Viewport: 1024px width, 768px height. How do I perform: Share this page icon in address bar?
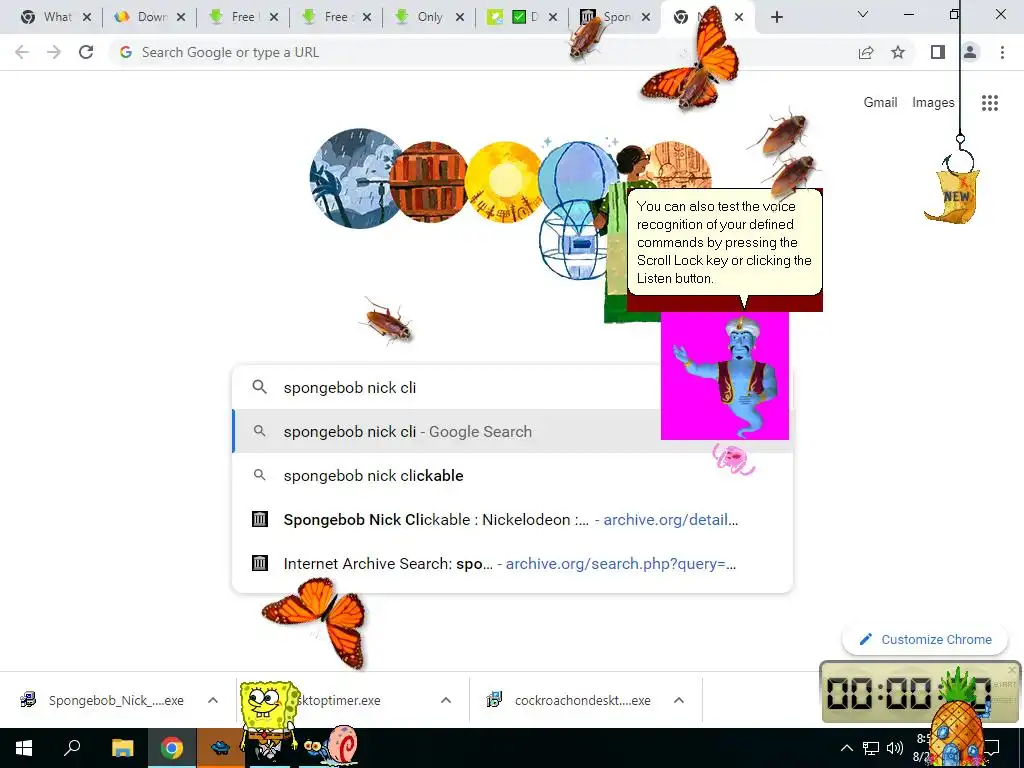866,52
